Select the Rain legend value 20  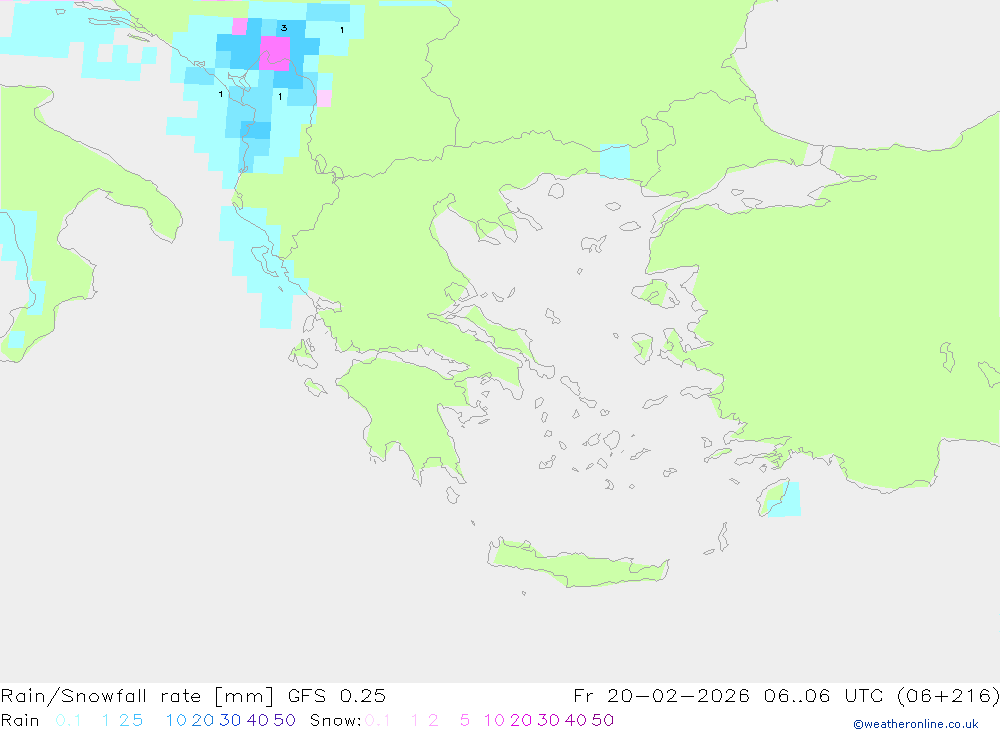coord(203,720)
